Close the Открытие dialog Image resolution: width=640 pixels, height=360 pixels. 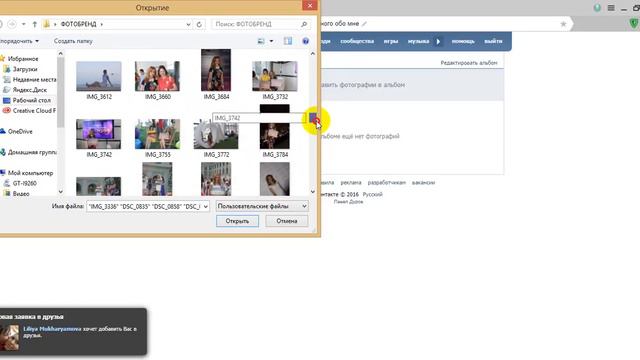tap(310, 5)
